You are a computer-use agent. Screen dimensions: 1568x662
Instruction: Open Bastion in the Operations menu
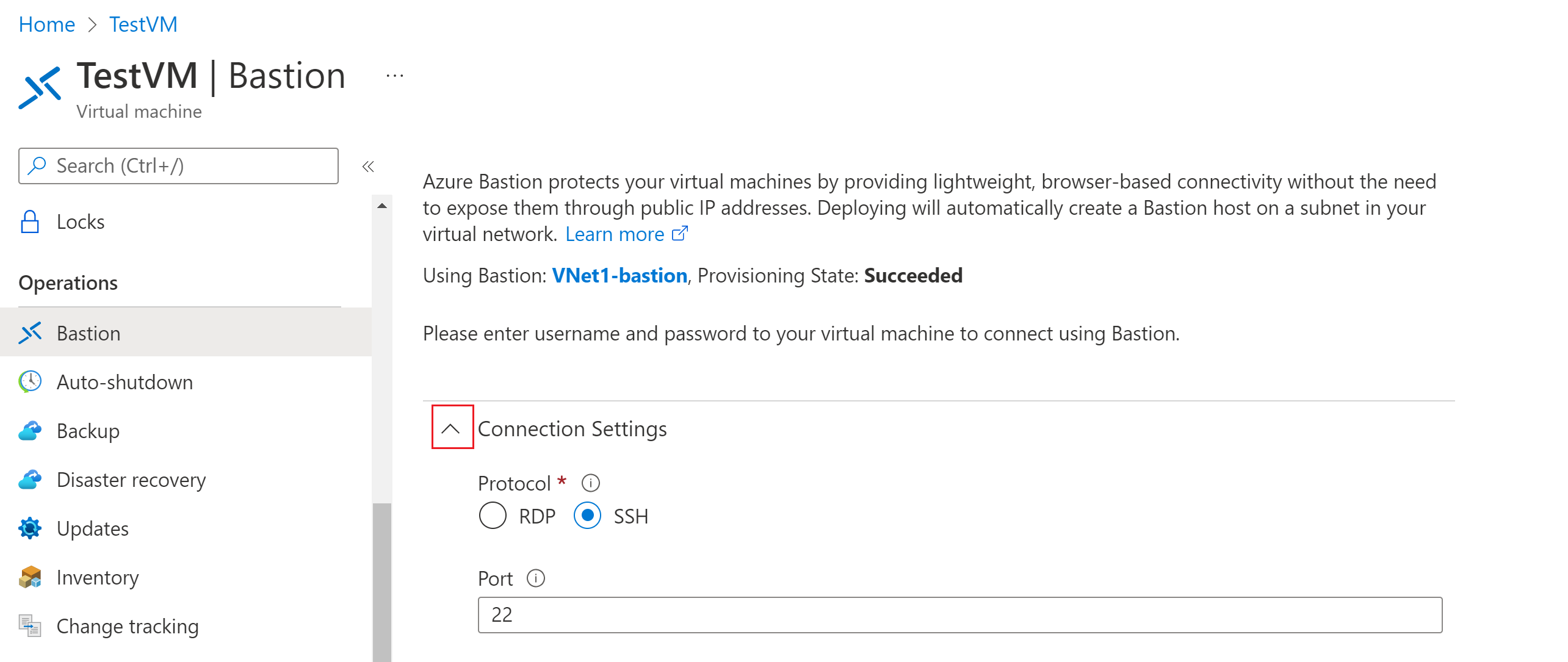[x=89, y=333]
